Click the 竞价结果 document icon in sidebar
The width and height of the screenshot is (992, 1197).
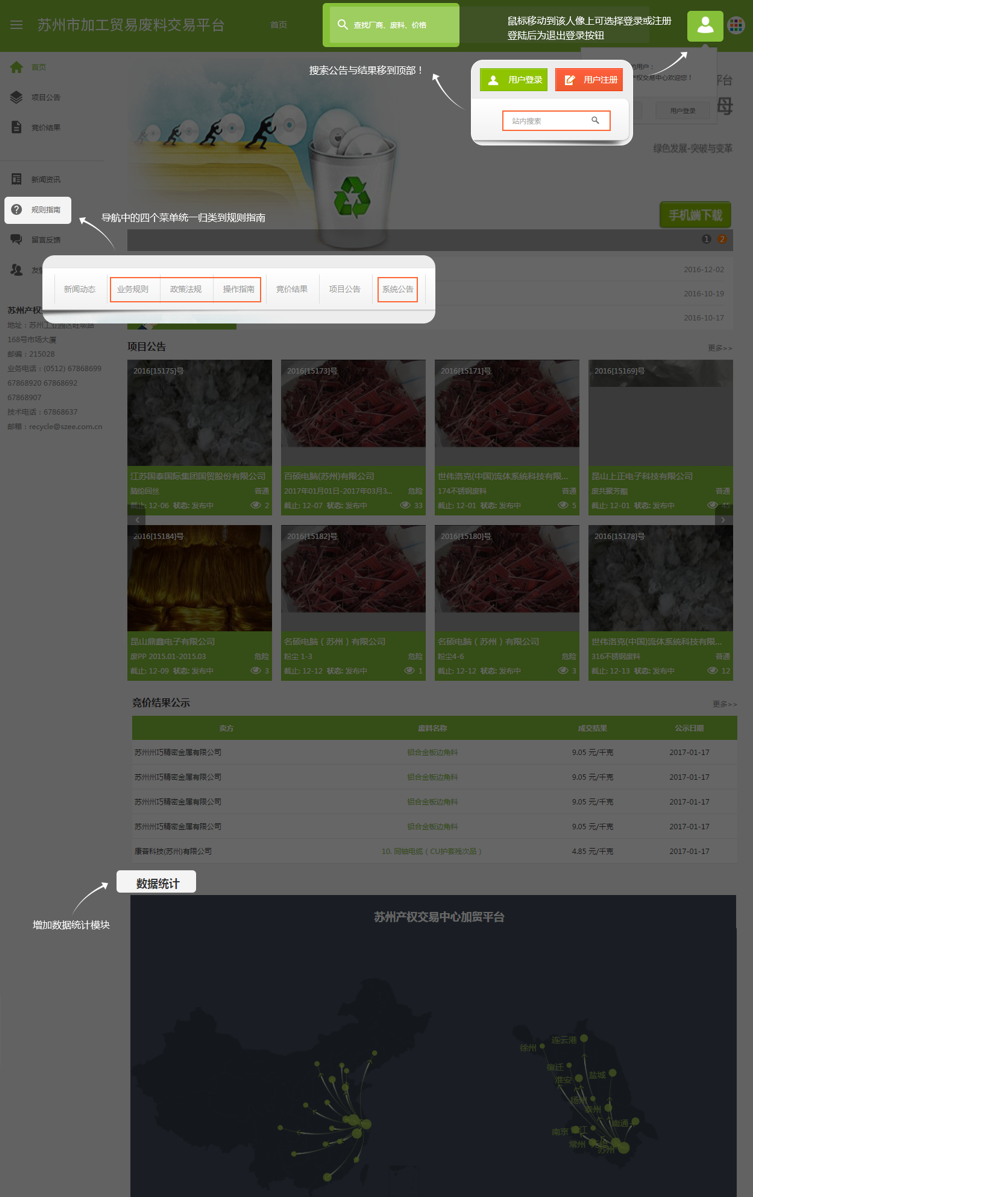pyautogui.click(x=16, y=127)
